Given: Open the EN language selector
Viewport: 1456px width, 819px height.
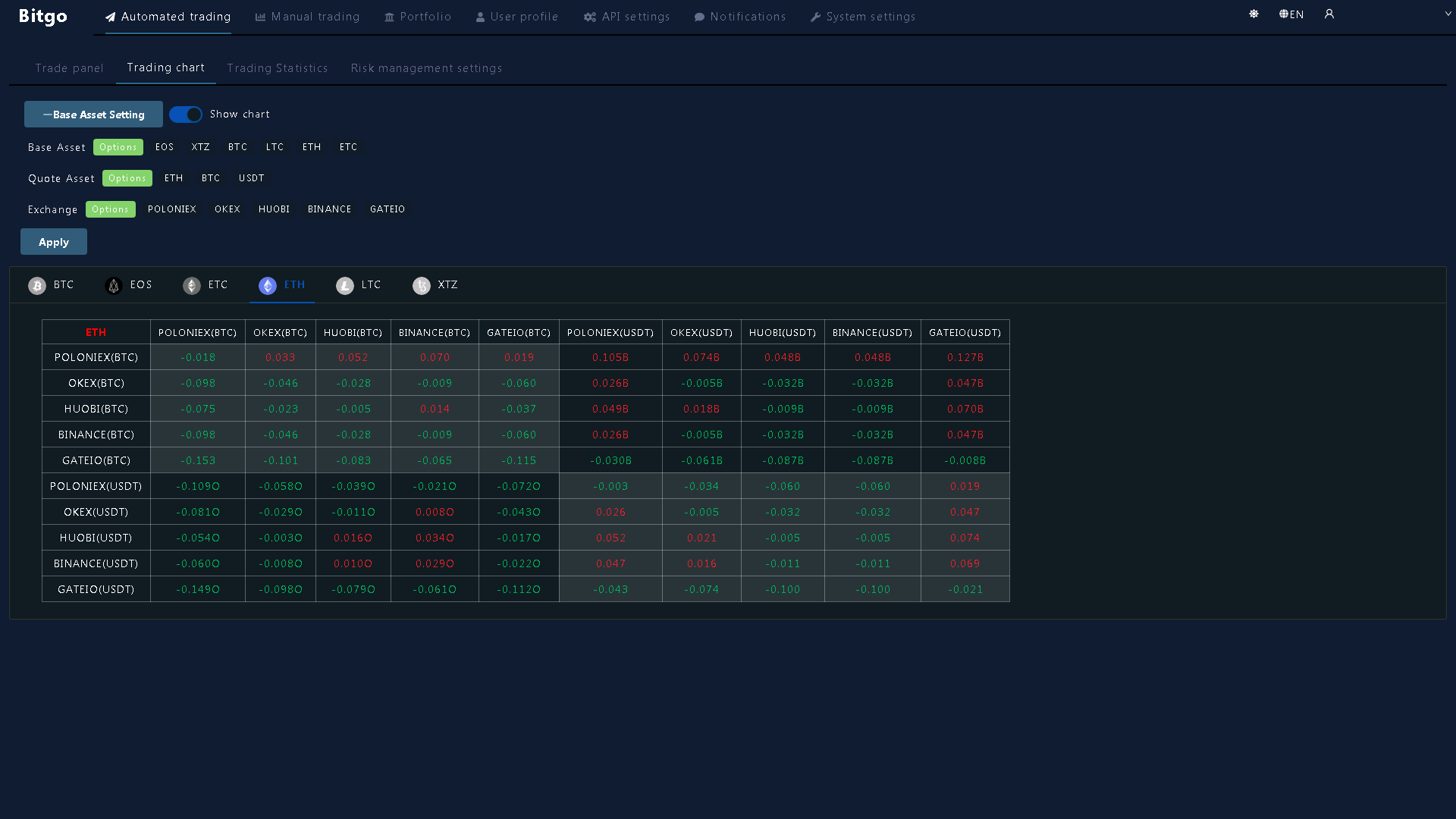Looking at the screenshot, I should [x=1291, y=14].
